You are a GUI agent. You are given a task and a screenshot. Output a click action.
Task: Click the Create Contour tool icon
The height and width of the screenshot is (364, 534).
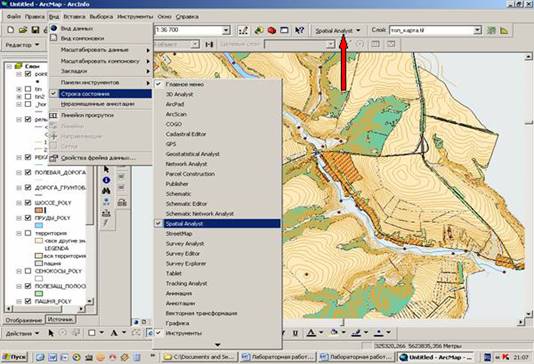coord(491,30)
